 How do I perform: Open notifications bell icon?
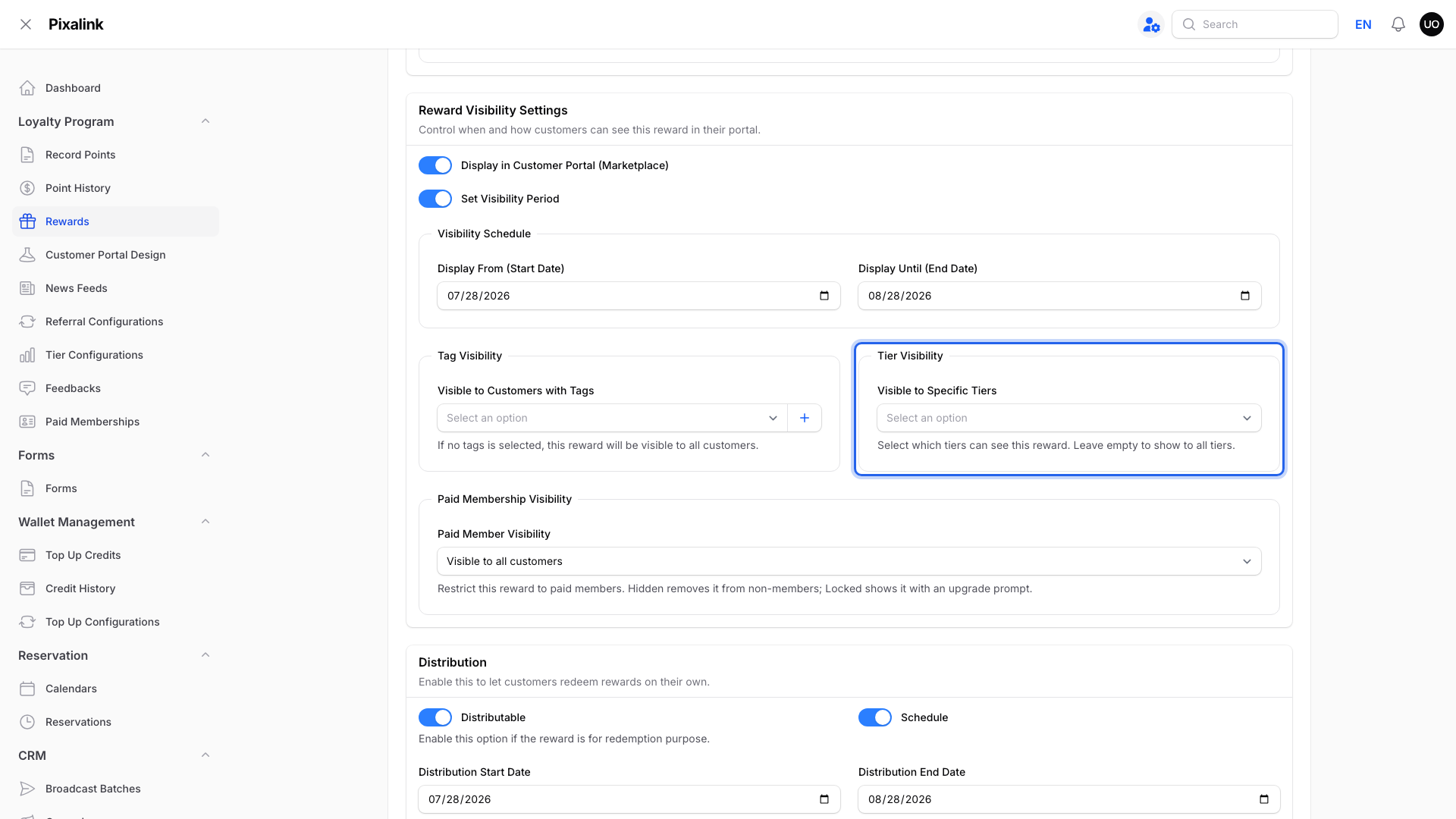click(x=1398, y=24)
